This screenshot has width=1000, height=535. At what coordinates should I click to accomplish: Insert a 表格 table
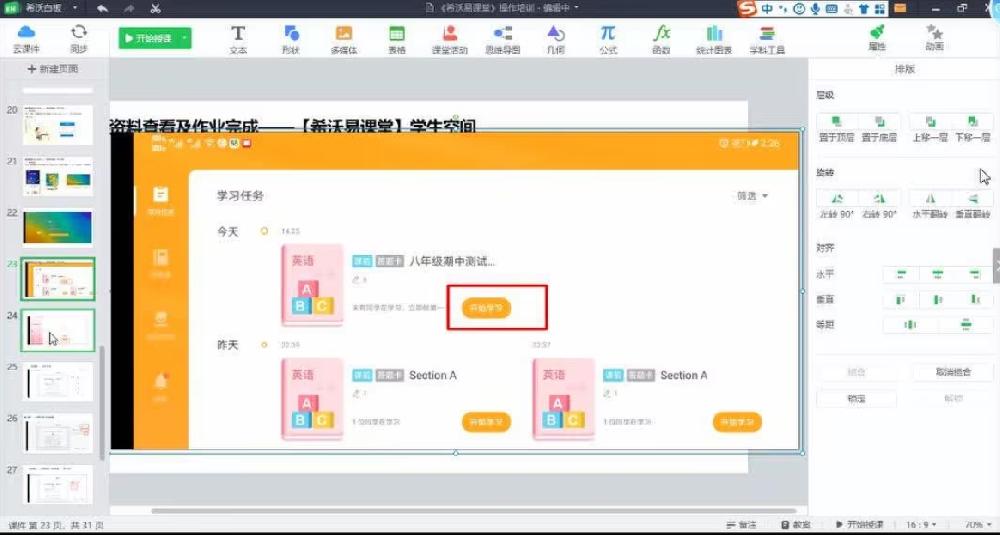(x=397, y=40)
